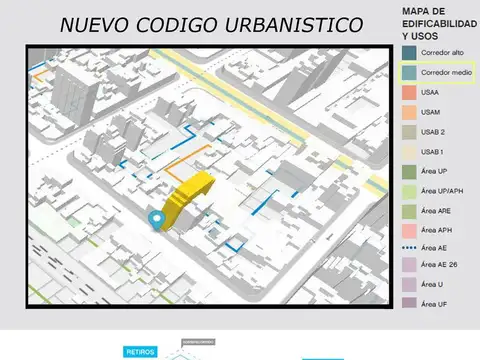Select the USAB 2 legend label
The height and width of the screenshot is (360, 480).
433,132
